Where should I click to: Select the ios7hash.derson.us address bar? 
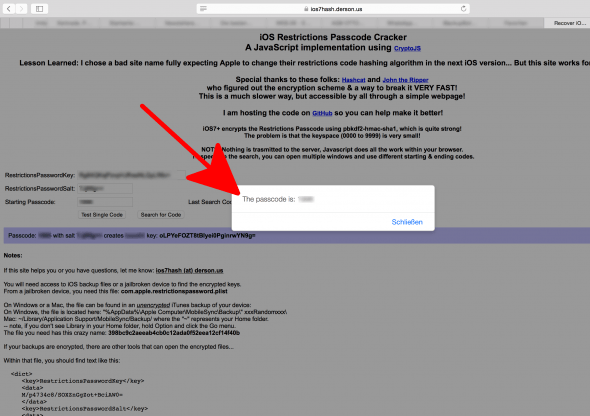pyautogui.click(x=333, y=9)
